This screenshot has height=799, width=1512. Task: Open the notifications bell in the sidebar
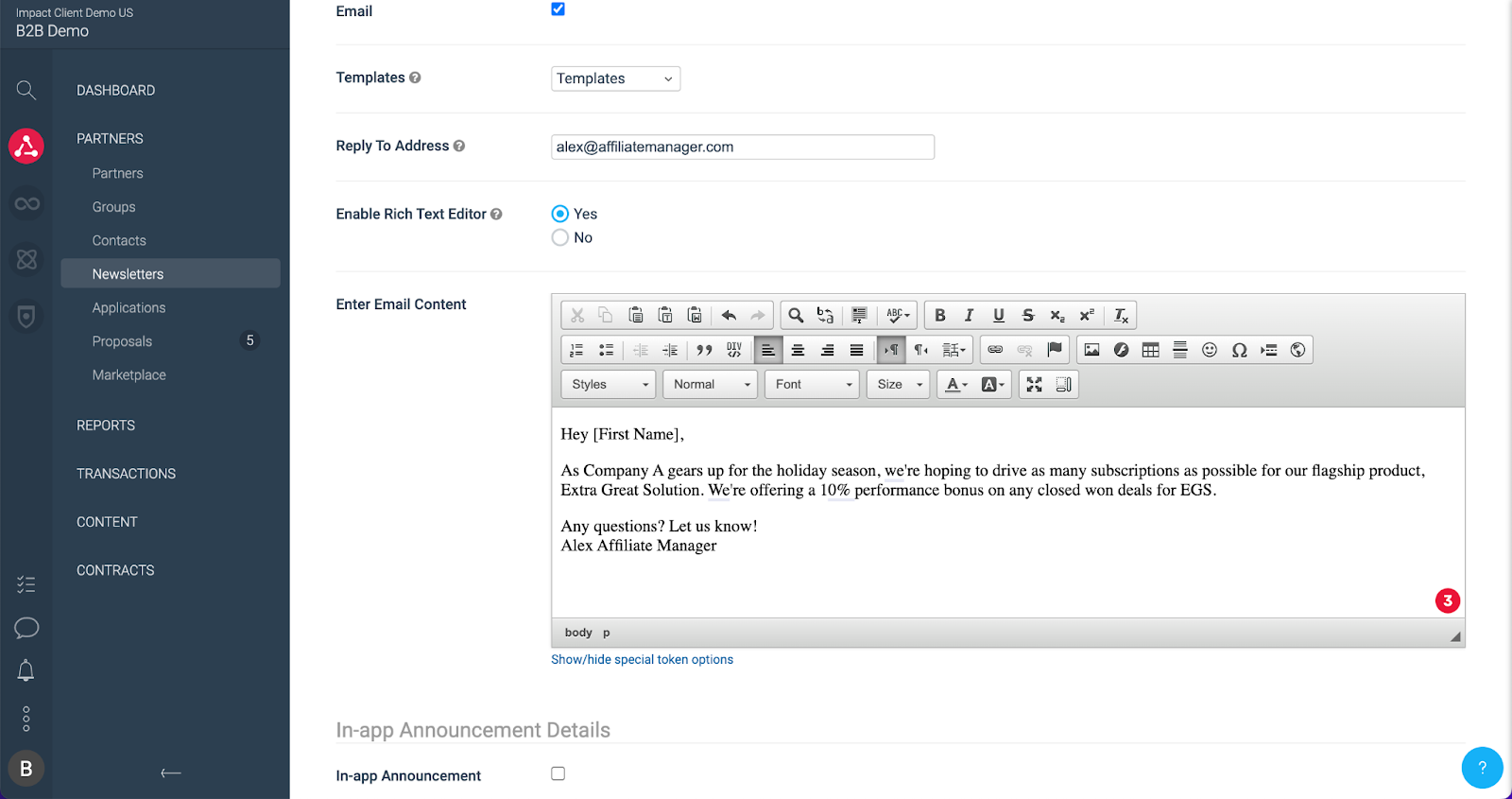pos(26,671)
